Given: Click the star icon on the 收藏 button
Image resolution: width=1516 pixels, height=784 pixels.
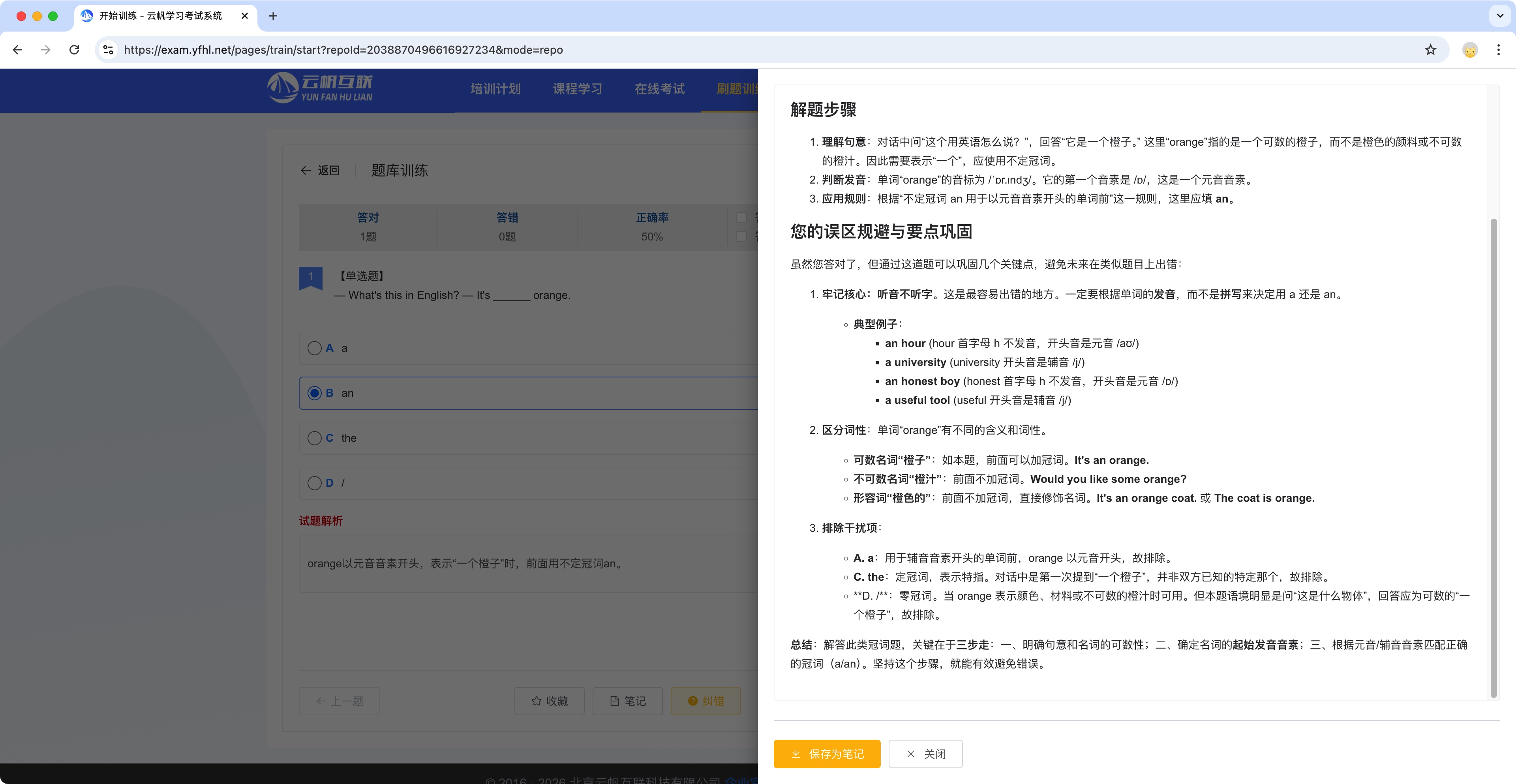Looking at the screenshot, I should click(x=536, y=700).
